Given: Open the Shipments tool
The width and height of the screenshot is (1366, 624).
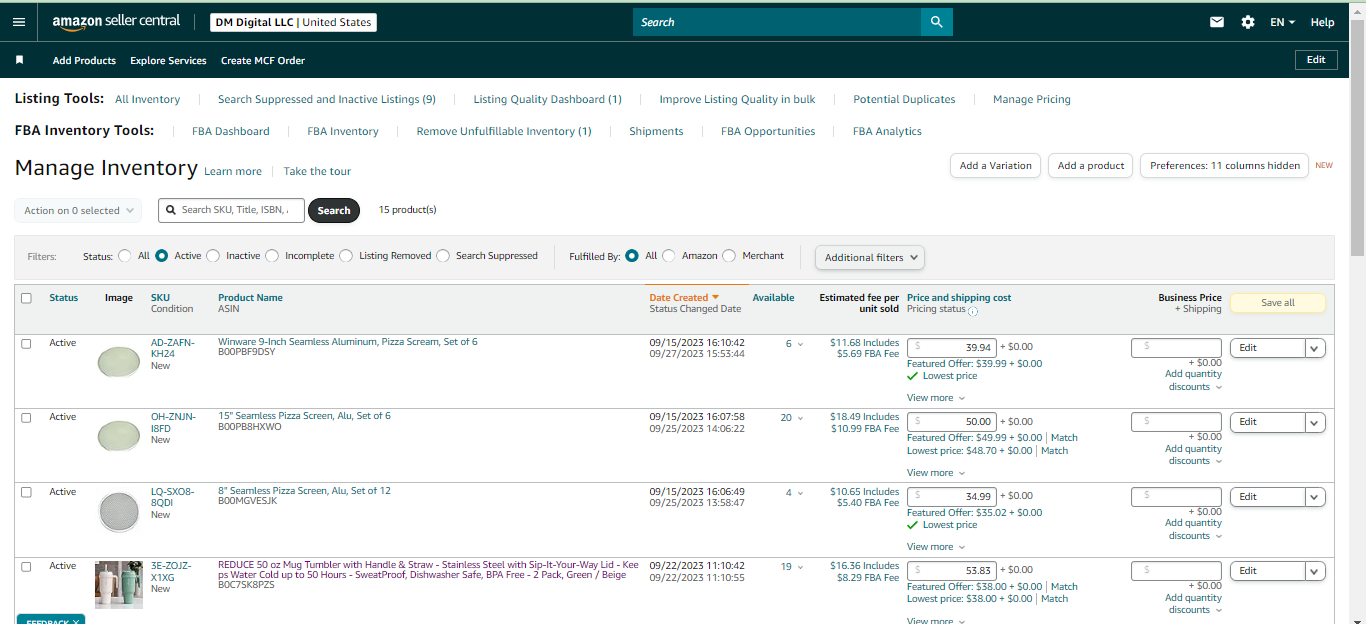Looking at the screenshot, I should tap(656, 131).
